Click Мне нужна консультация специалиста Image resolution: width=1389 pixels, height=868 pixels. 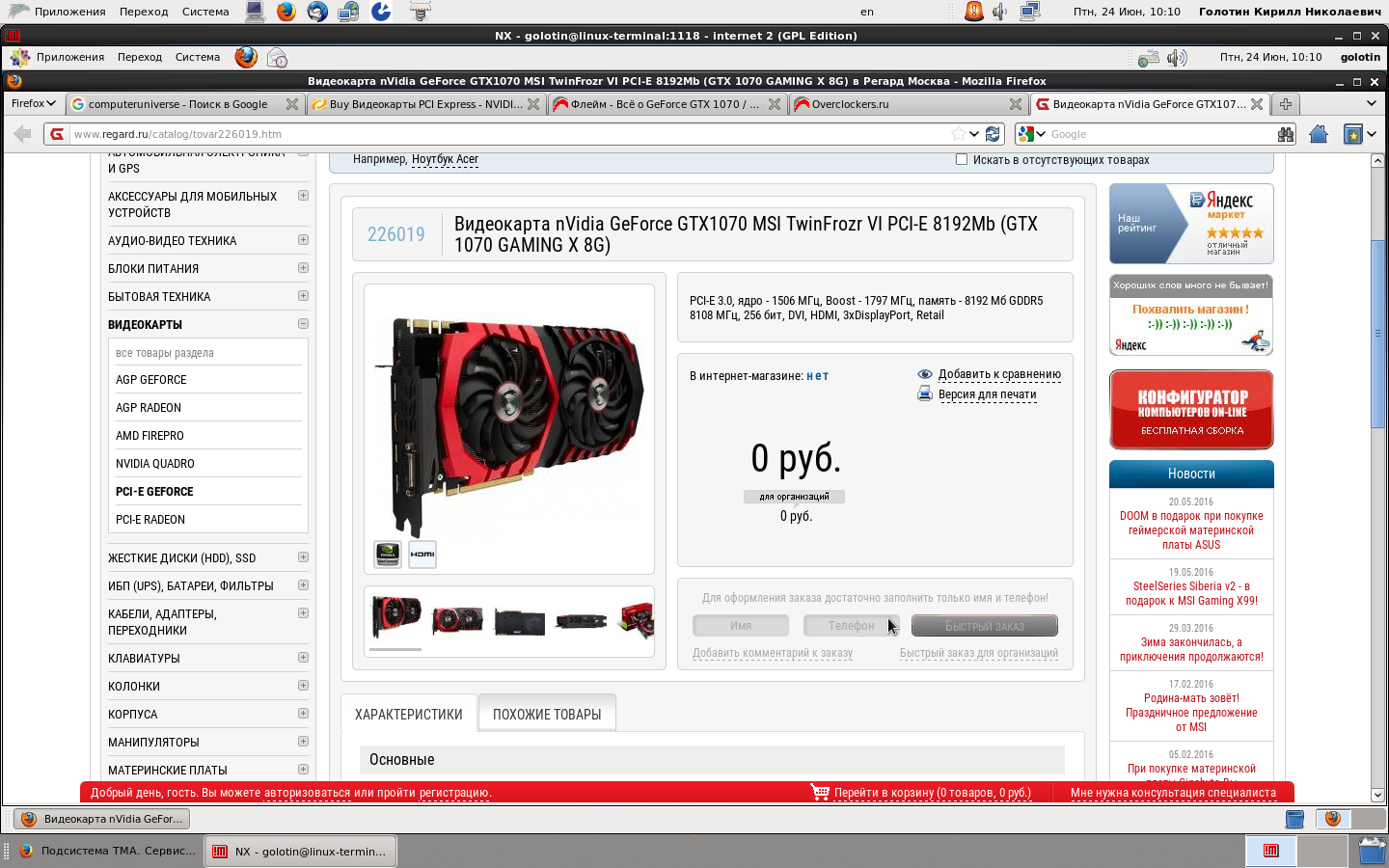click(x=1173, y=793)
